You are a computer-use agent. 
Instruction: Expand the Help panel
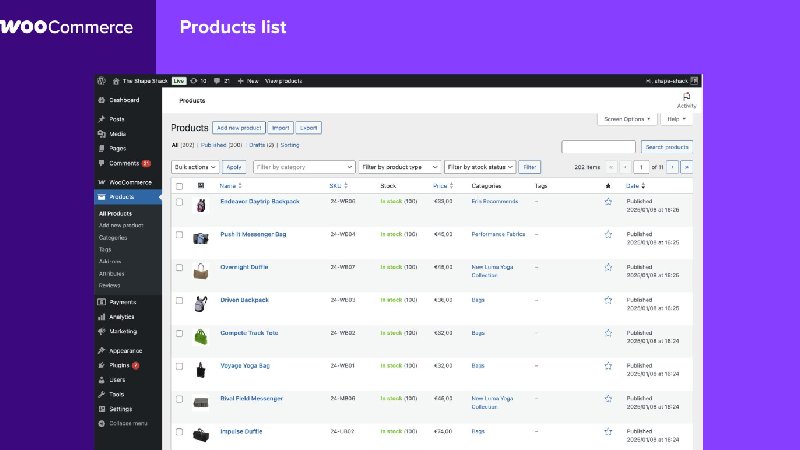point(677,119)
